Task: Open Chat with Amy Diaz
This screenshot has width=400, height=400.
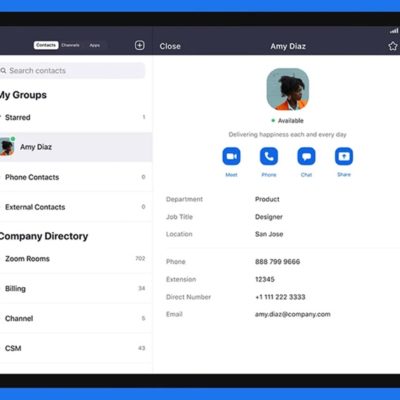Action: (x=306, y=156)
